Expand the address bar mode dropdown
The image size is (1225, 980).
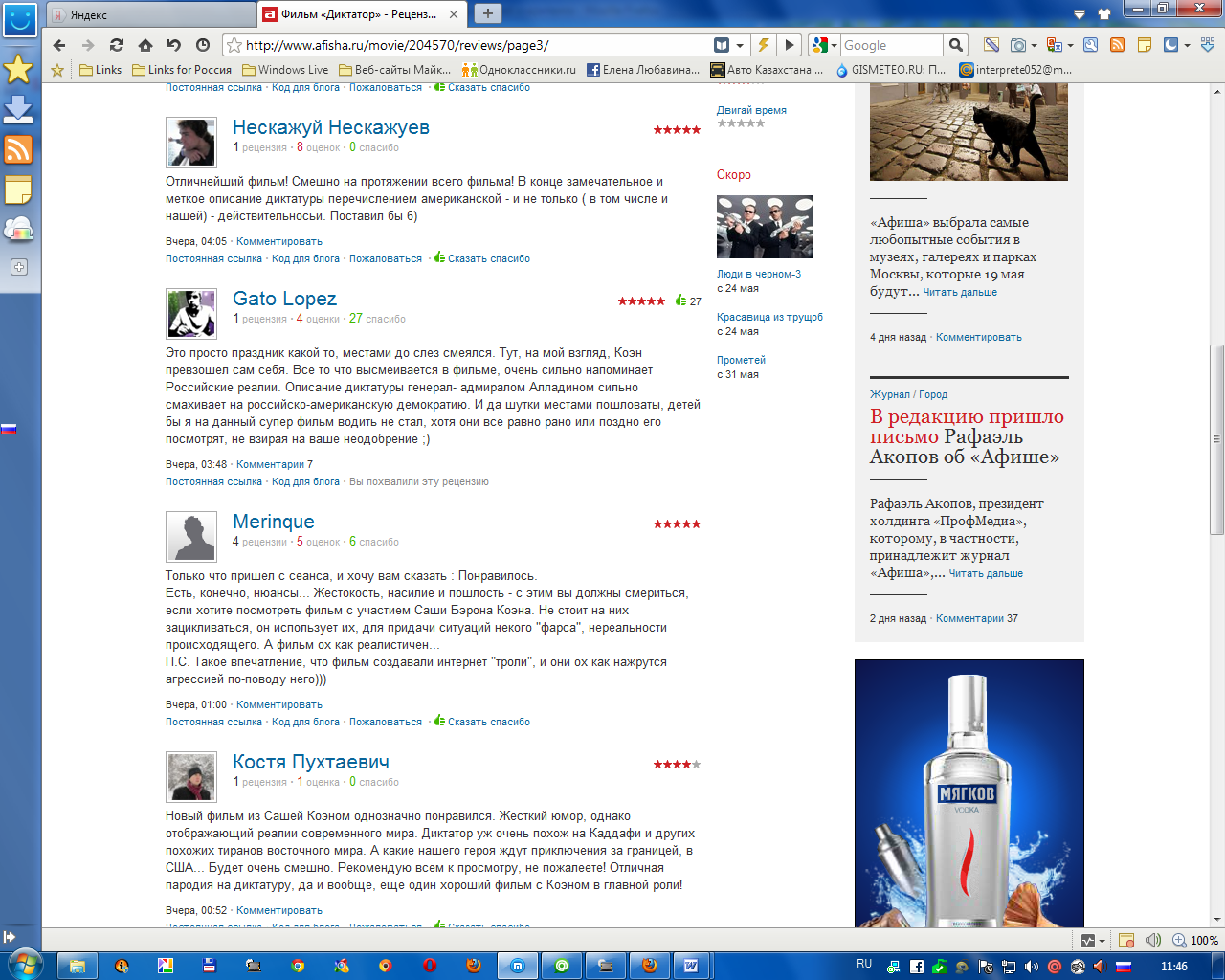(740, 45)
